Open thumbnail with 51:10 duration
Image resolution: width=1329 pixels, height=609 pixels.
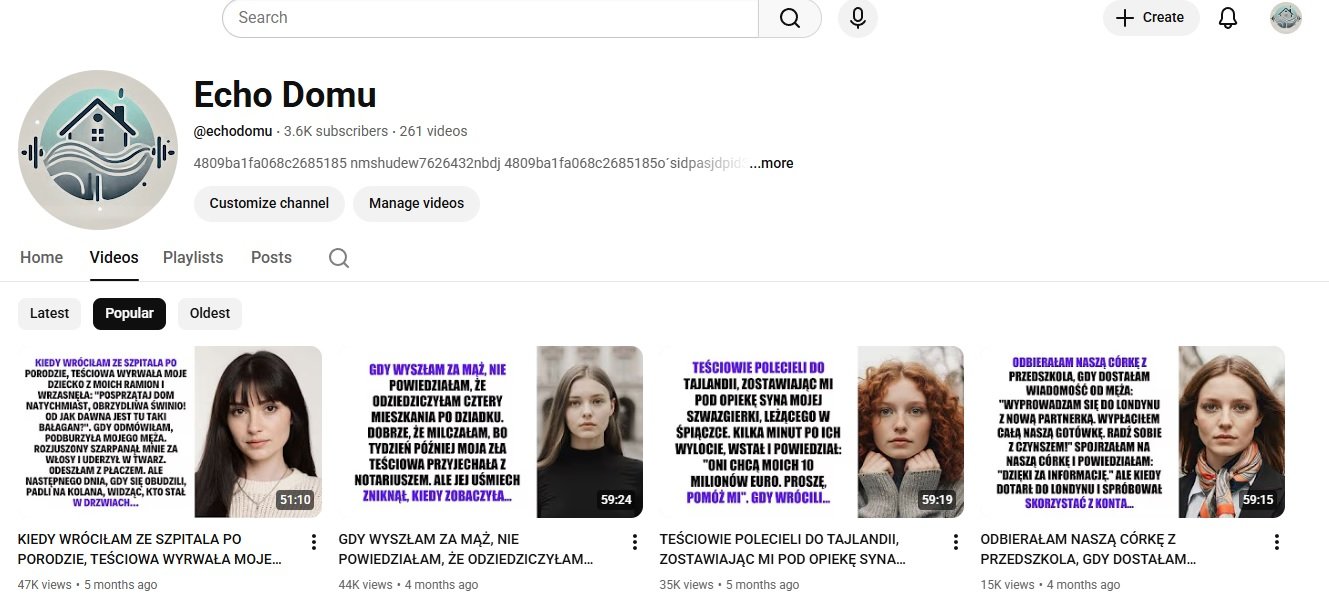pos(170,432)
